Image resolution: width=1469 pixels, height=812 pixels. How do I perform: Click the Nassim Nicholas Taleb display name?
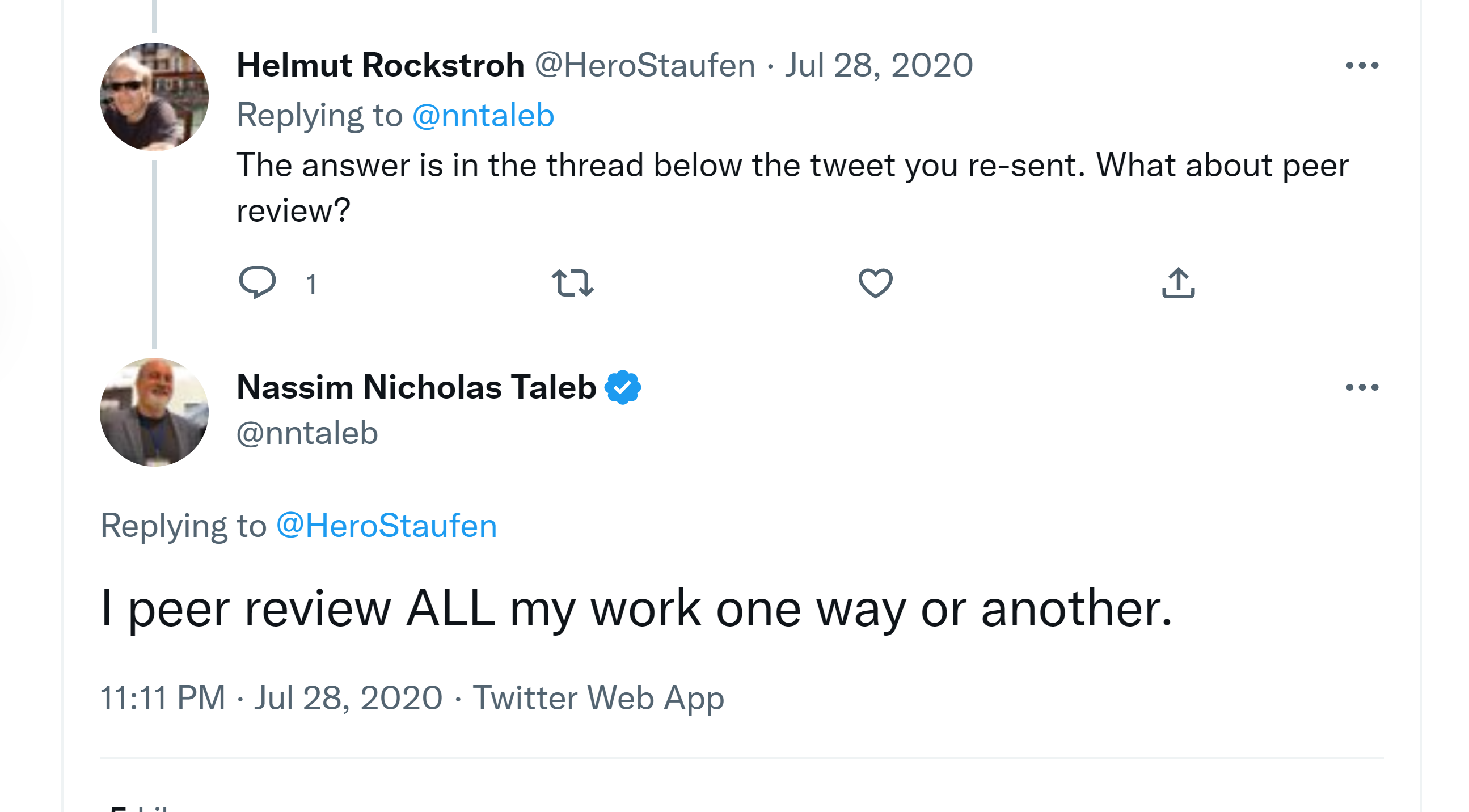click(416, 388)
